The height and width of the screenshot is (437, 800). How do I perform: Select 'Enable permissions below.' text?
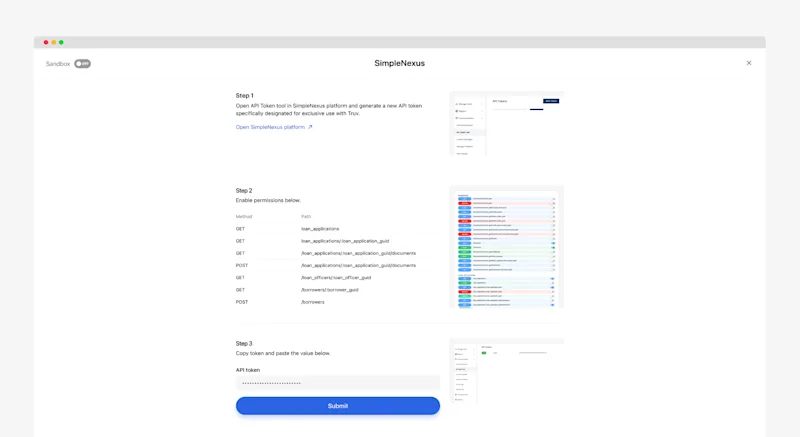coord(268,200)
